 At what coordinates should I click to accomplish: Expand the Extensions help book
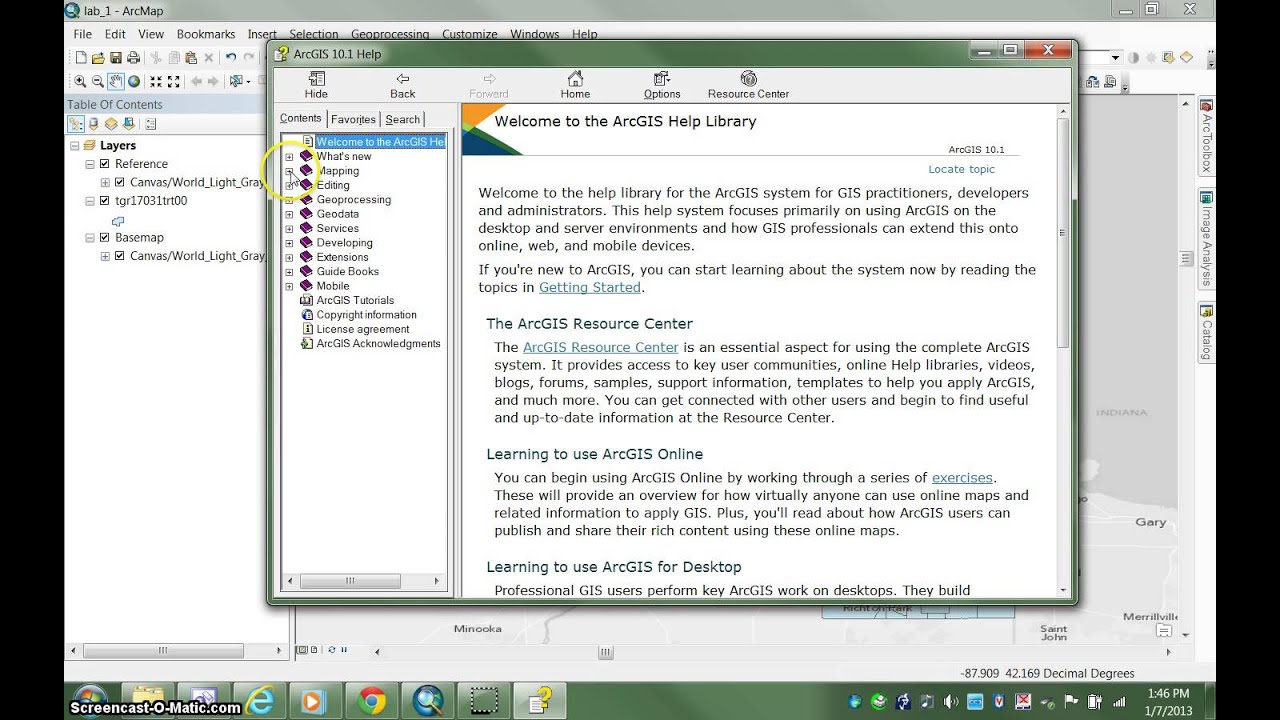click(290, 257)
